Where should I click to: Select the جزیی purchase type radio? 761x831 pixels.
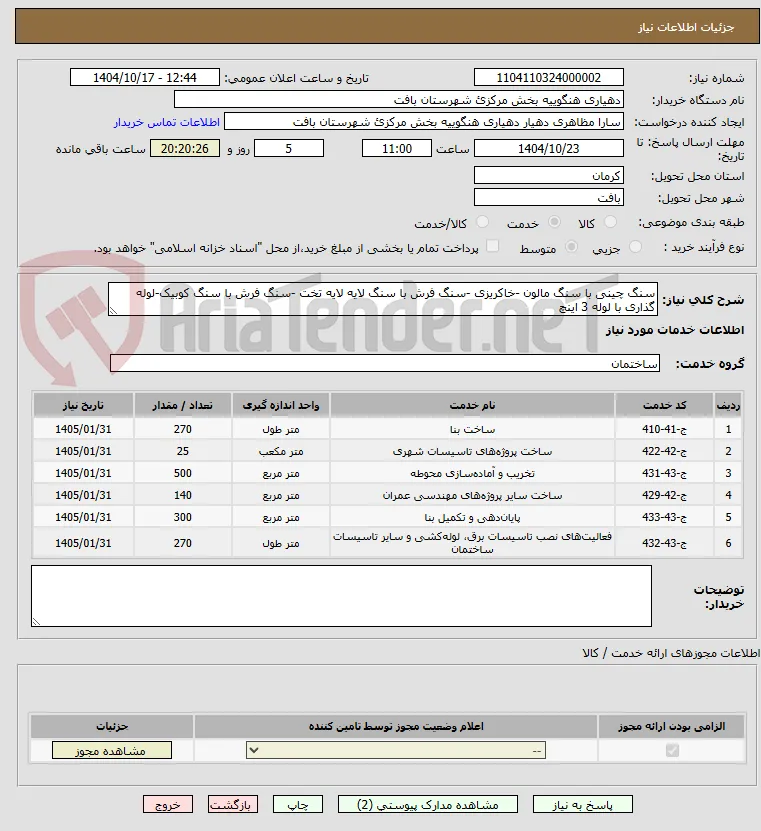point(635,247)
